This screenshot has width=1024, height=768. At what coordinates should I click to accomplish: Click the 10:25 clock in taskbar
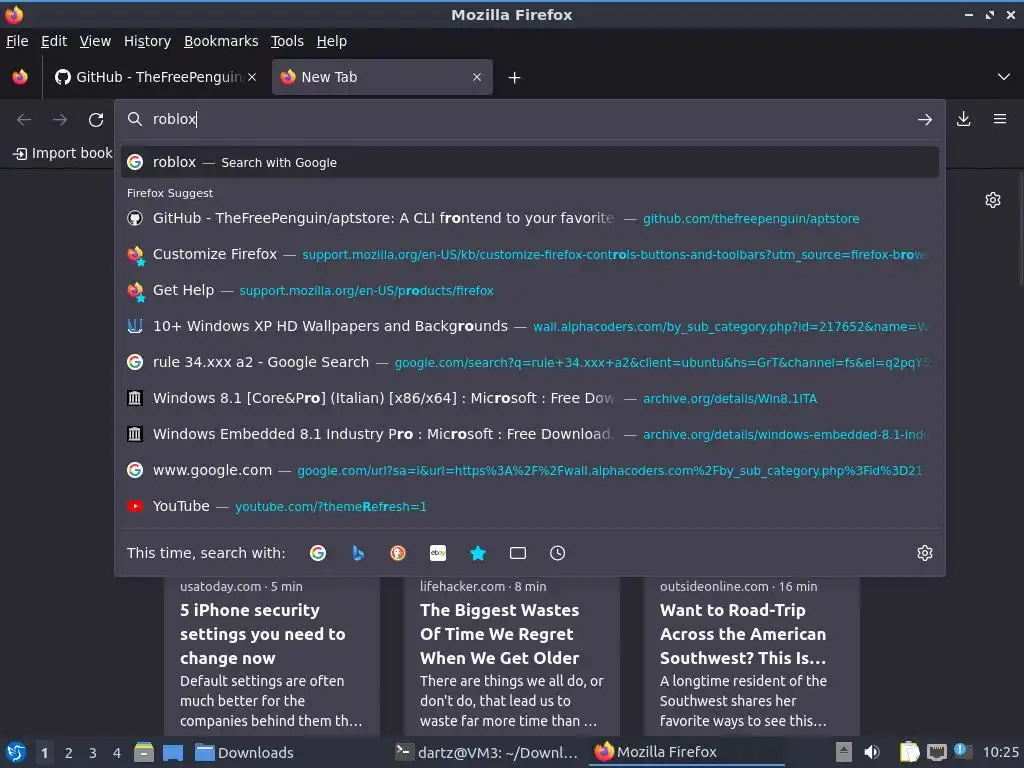pos(1000,752)
